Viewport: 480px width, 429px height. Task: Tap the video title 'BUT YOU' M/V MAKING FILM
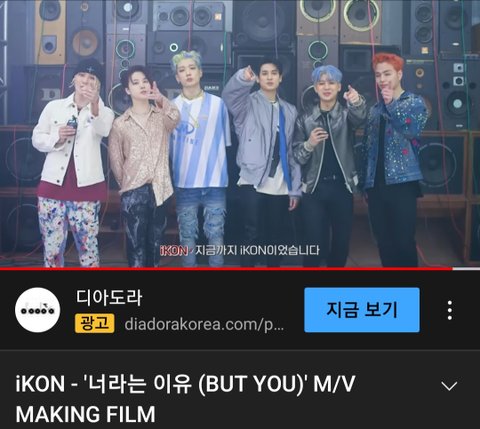tap(185, 399)
